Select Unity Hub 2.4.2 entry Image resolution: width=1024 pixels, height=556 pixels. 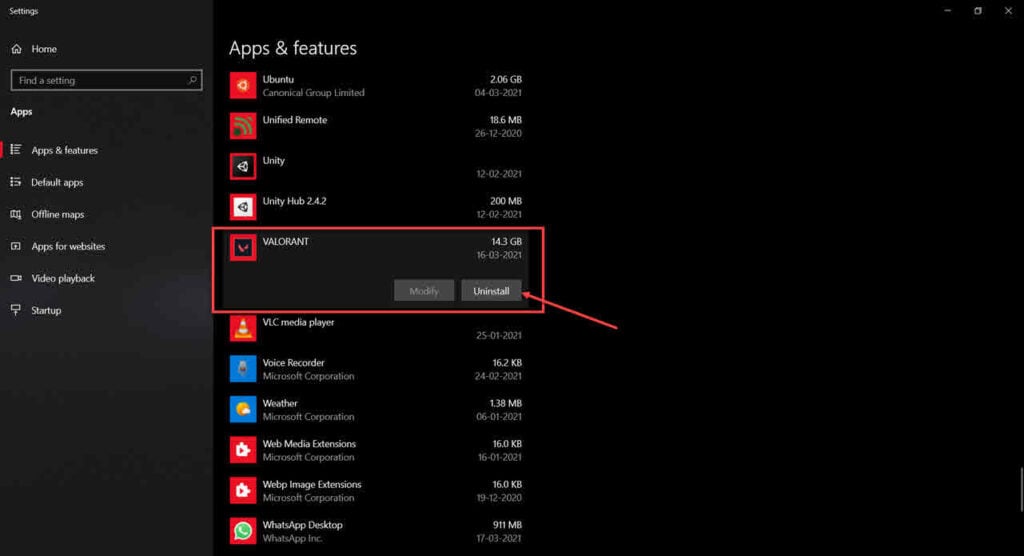click(295, 201)
